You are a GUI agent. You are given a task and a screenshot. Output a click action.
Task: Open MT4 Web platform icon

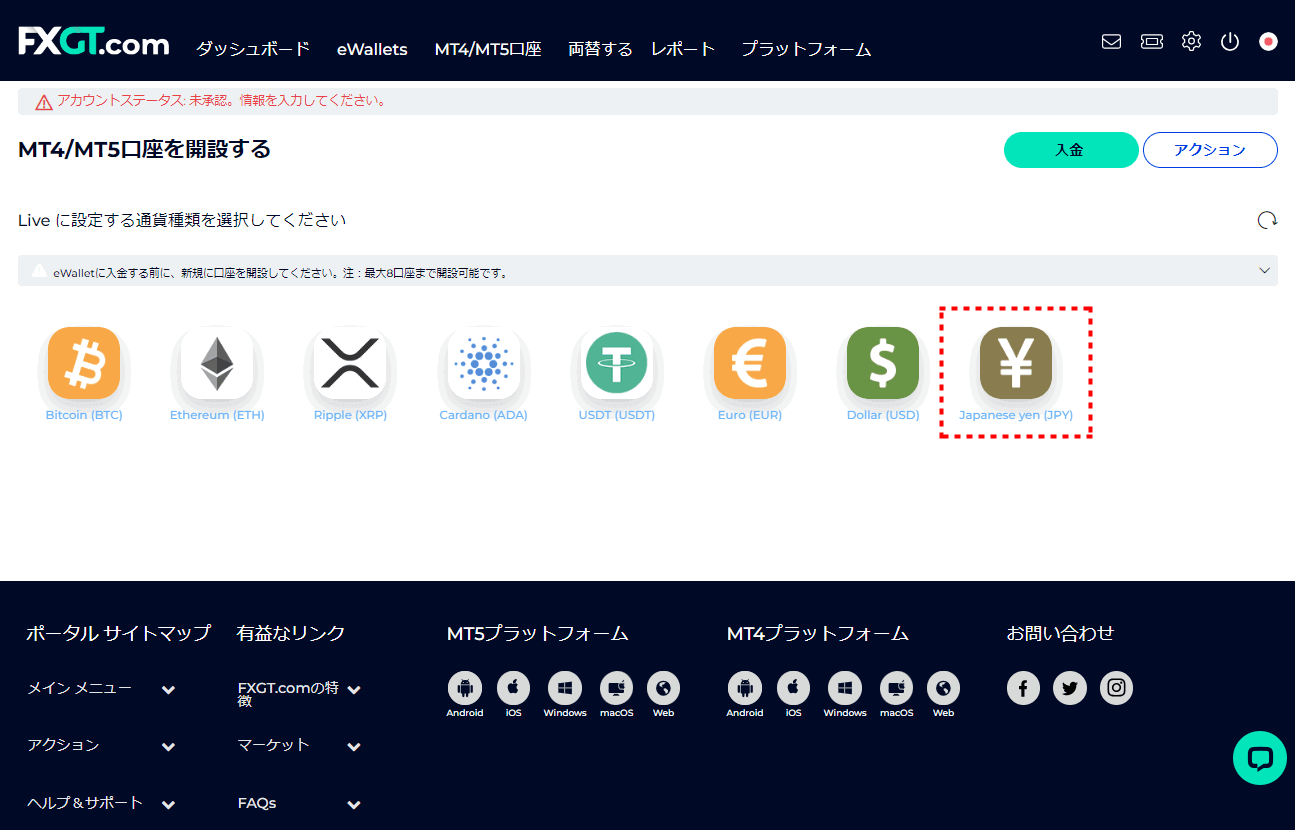[943, 687]
